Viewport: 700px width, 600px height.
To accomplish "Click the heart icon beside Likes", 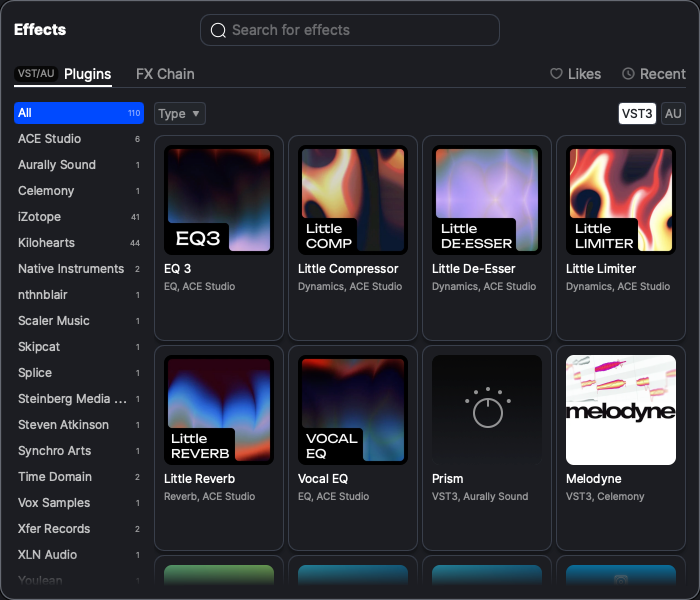I will (556, 74).
